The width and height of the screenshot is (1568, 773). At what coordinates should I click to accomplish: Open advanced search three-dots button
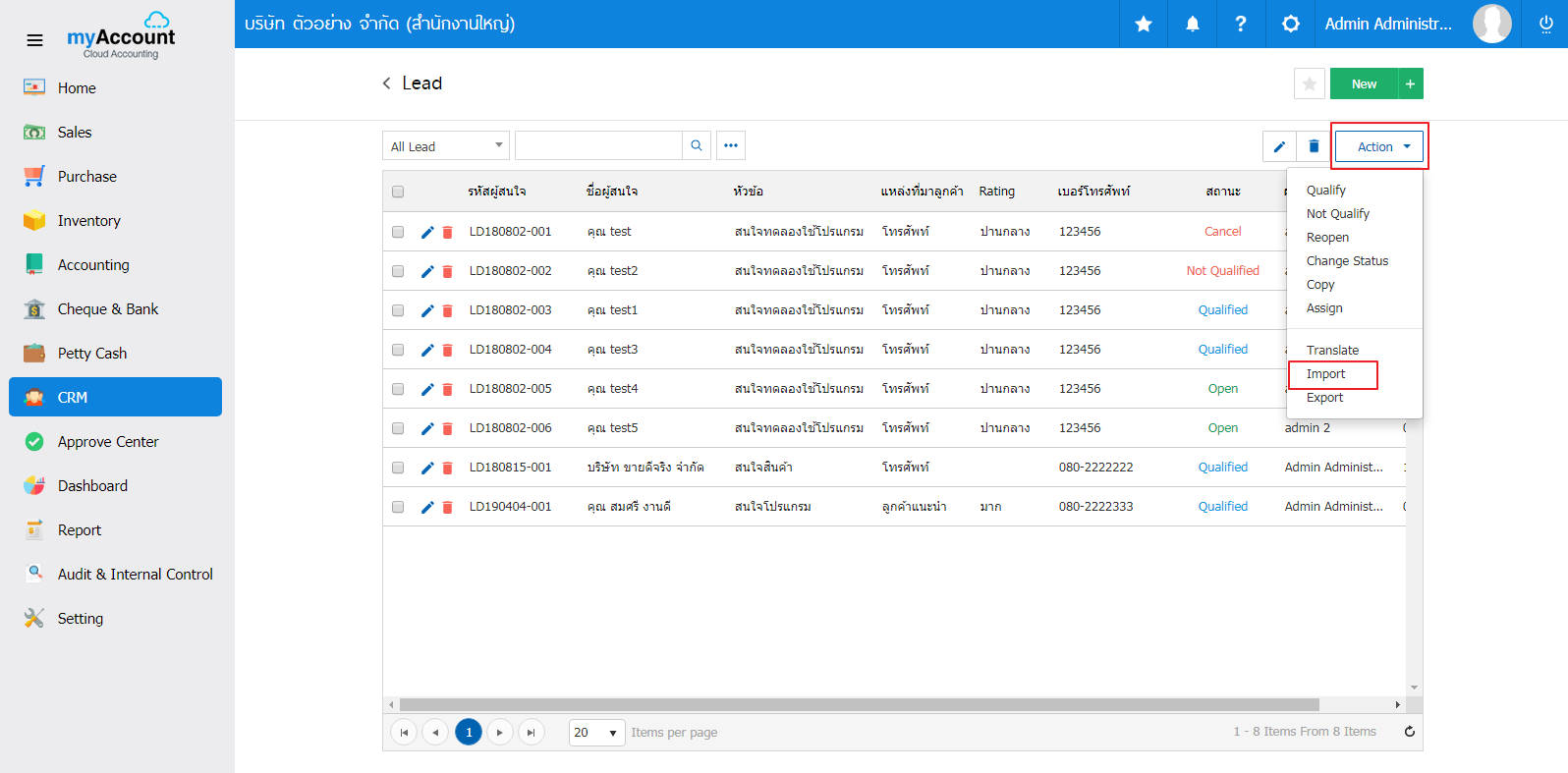coord(731,145)
